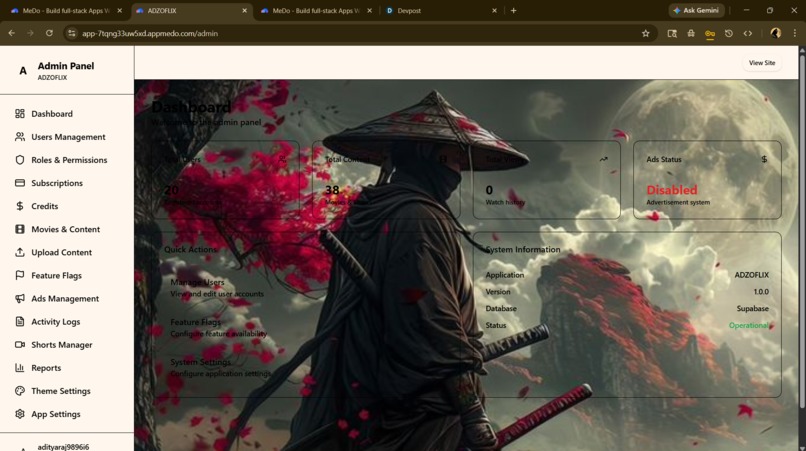This screenshot has width=806, height=451.
Task: Click the Users Management people icon
Action: tap(20, 137)
